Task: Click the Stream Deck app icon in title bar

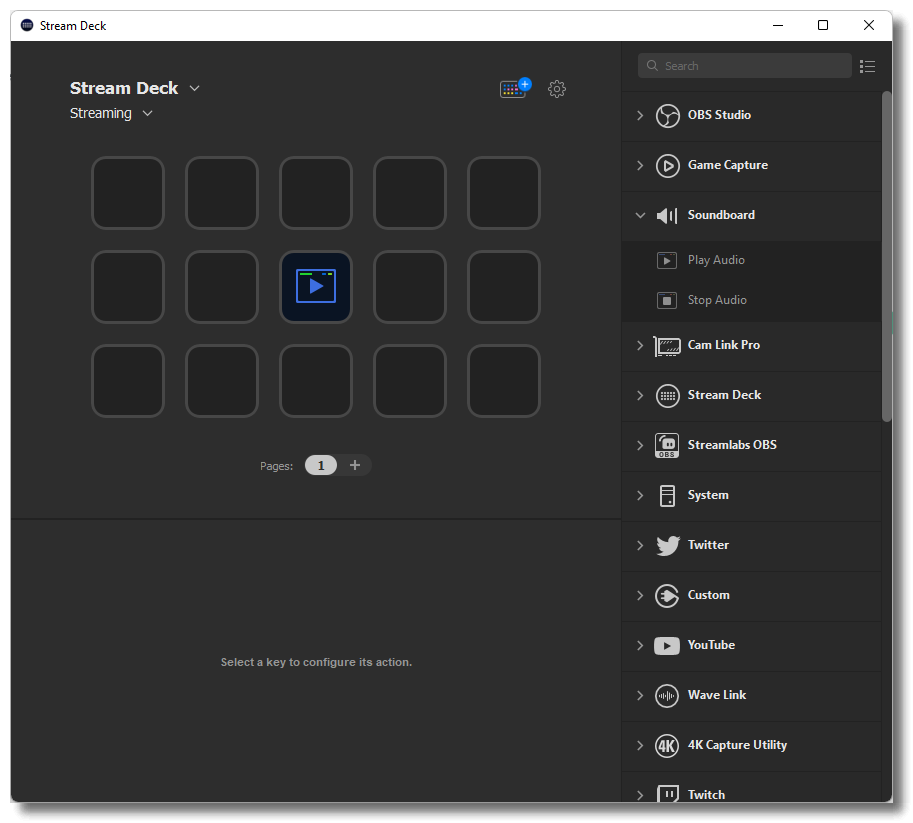Action: 27,26
